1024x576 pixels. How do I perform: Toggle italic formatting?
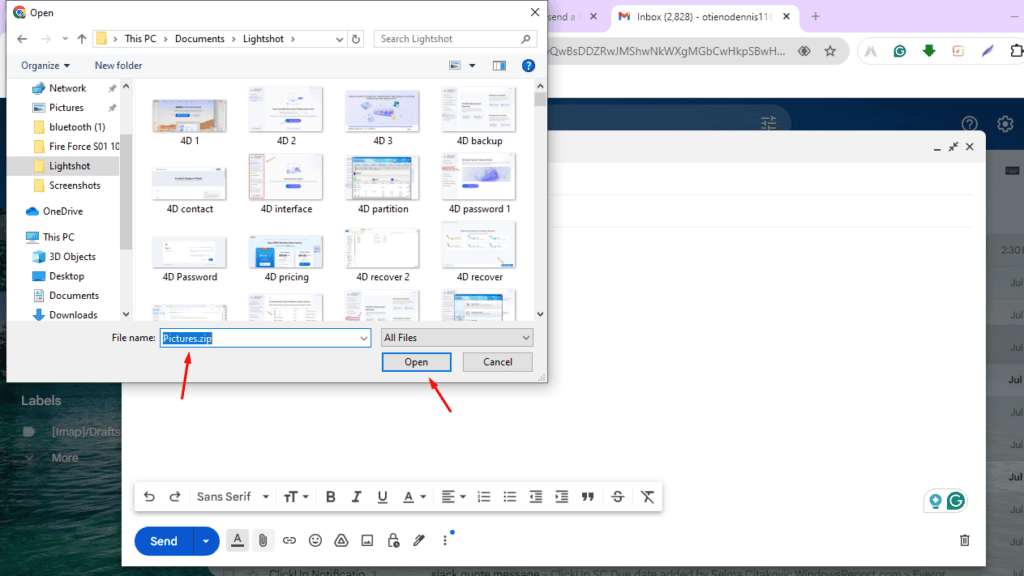click(x=356, y=497)
